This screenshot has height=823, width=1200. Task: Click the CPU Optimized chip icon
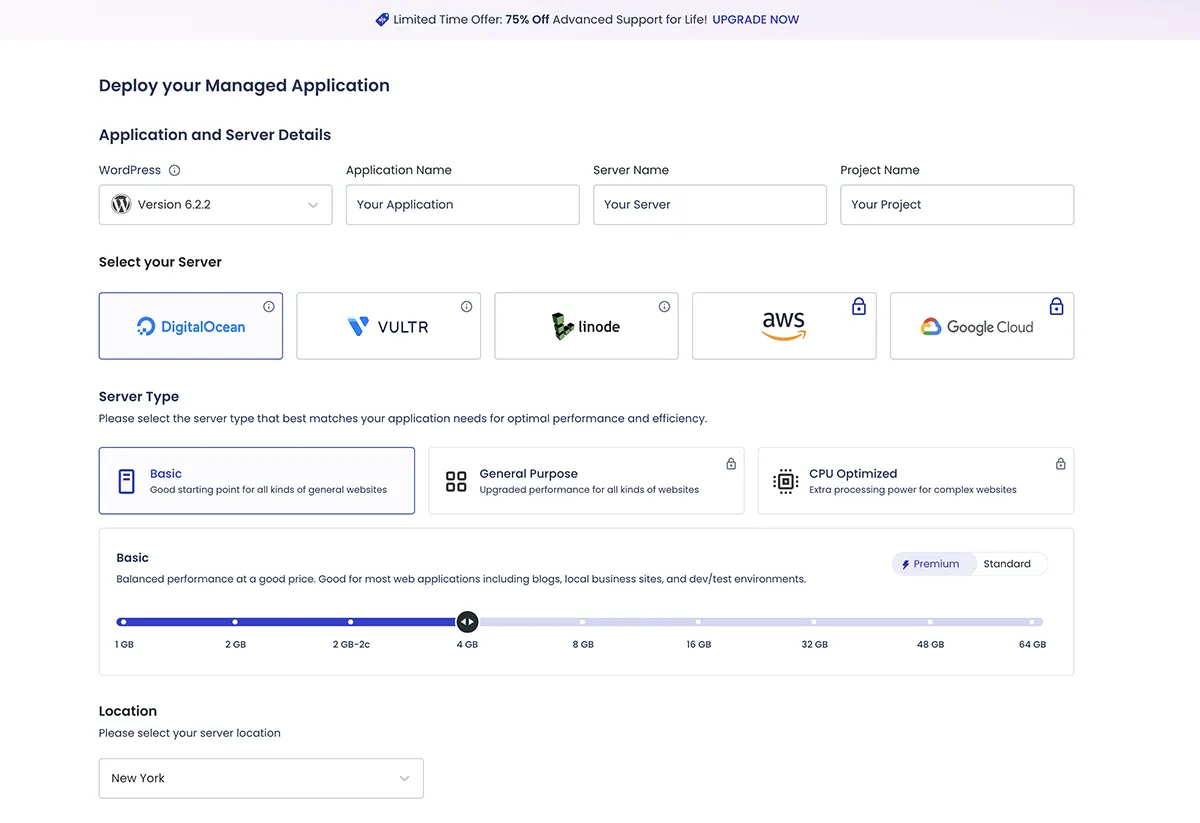(x=786, y=481)
